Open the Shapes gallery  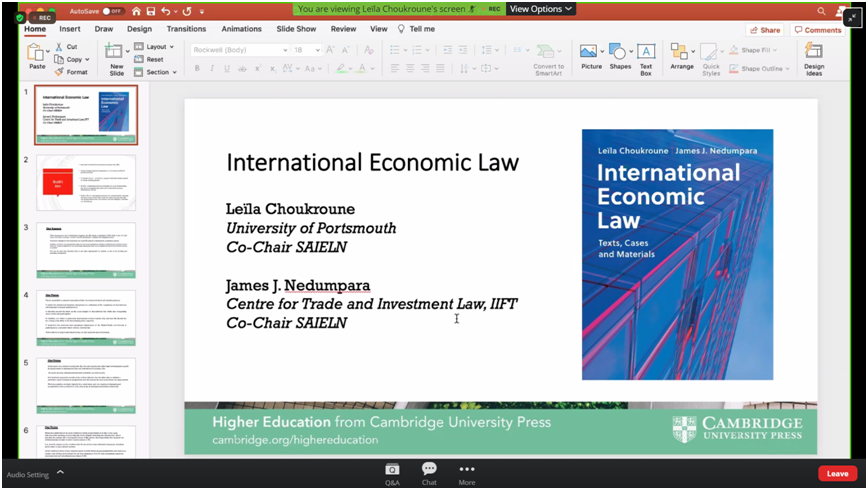pyautogui.click(x=620, y=56)
